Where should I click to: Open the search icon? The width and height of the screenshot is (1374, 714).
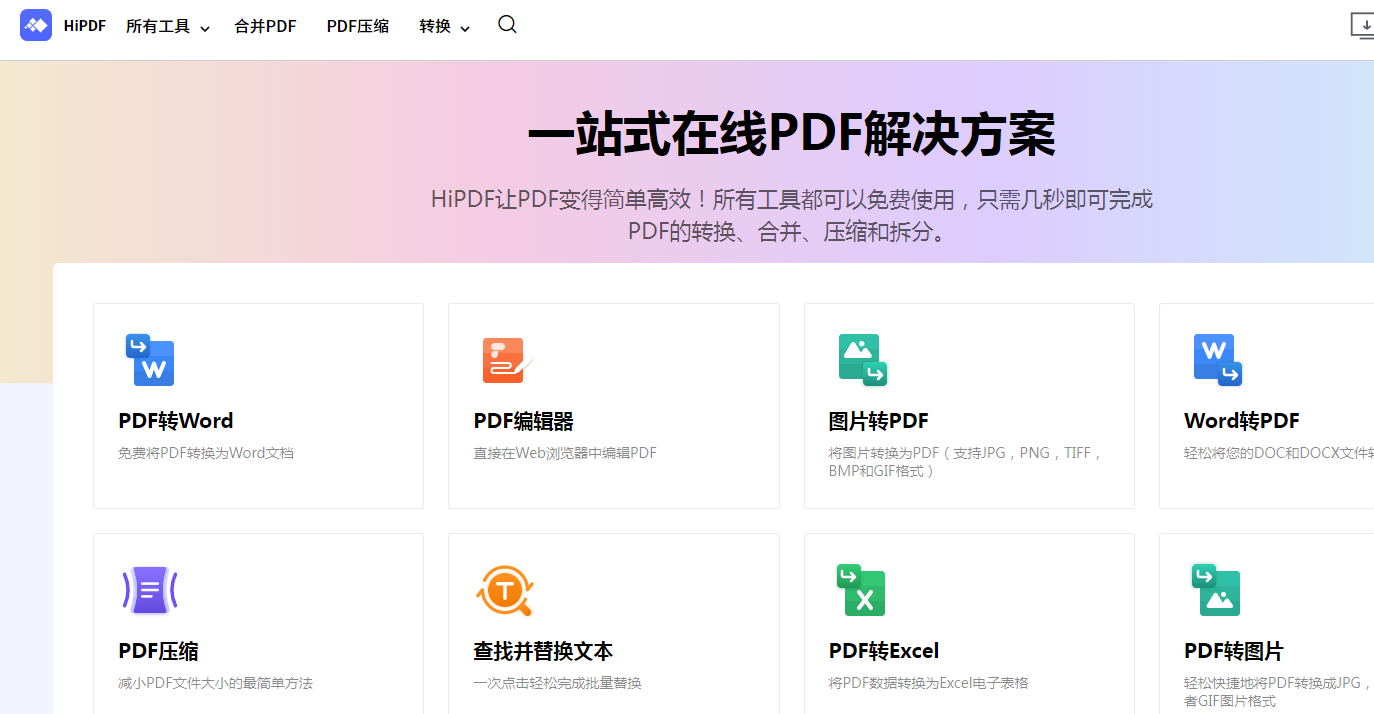pyautogui.click(x=507, y=24)
